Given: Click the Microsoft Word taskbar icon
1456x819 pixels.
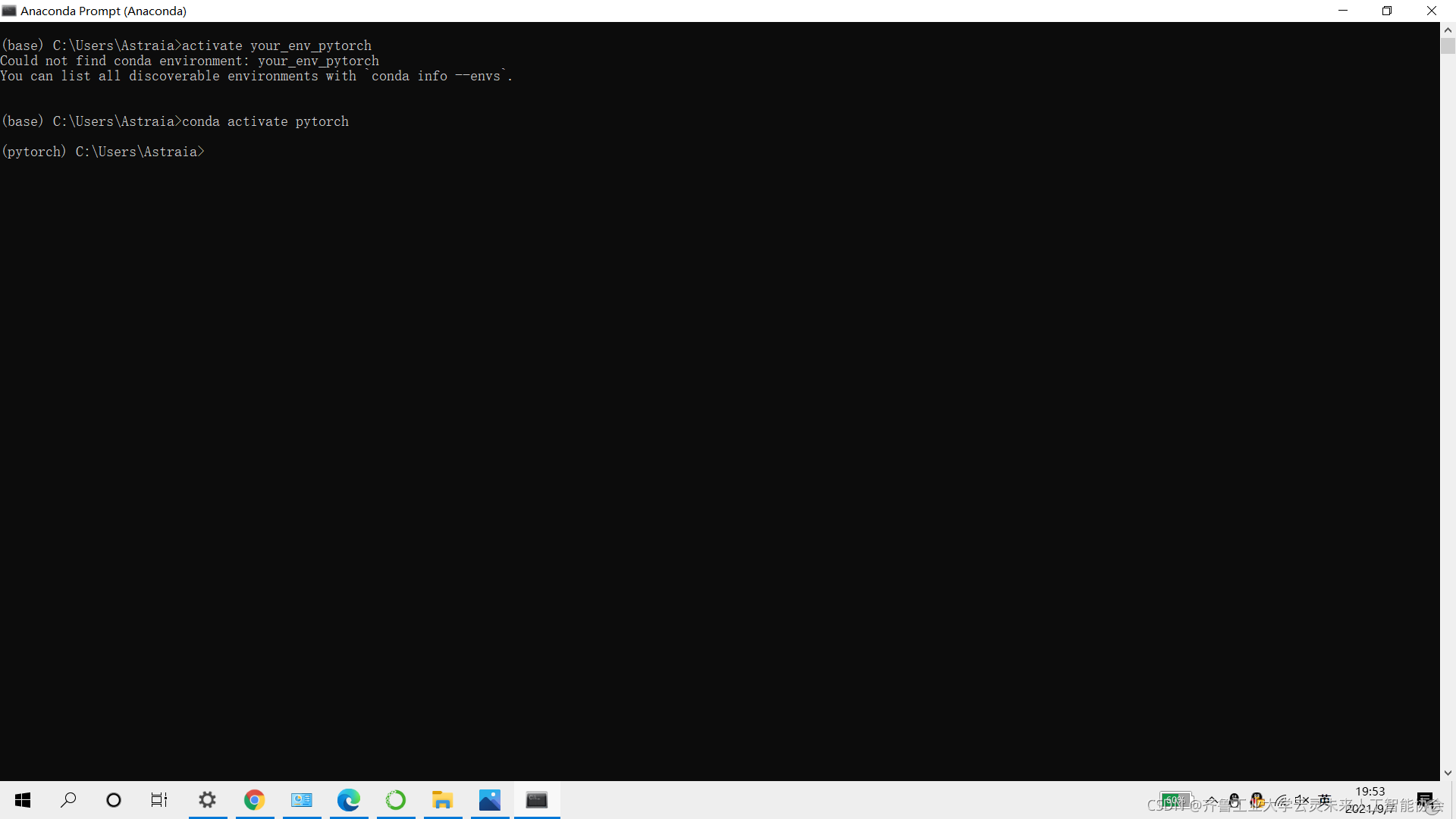Looking at the screenshot, I should coord(301,799).
